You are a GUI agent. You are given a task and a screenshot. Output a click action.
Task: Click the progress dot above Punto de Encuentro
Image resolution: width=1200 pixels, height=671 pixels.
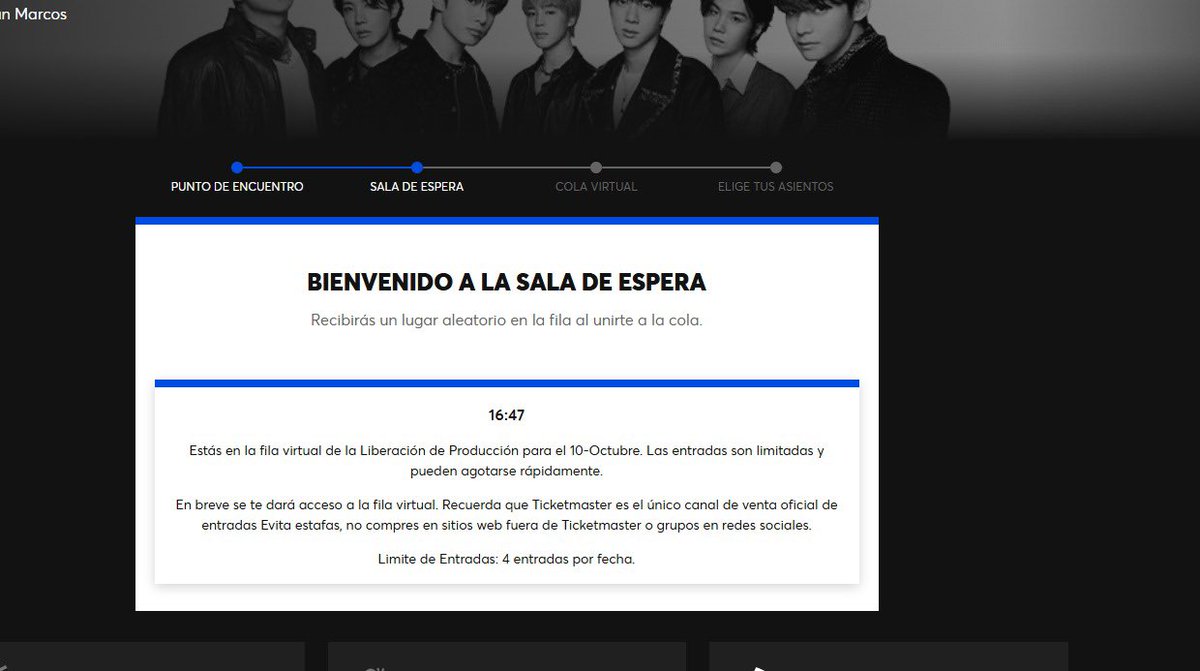[x=237, y=168]
